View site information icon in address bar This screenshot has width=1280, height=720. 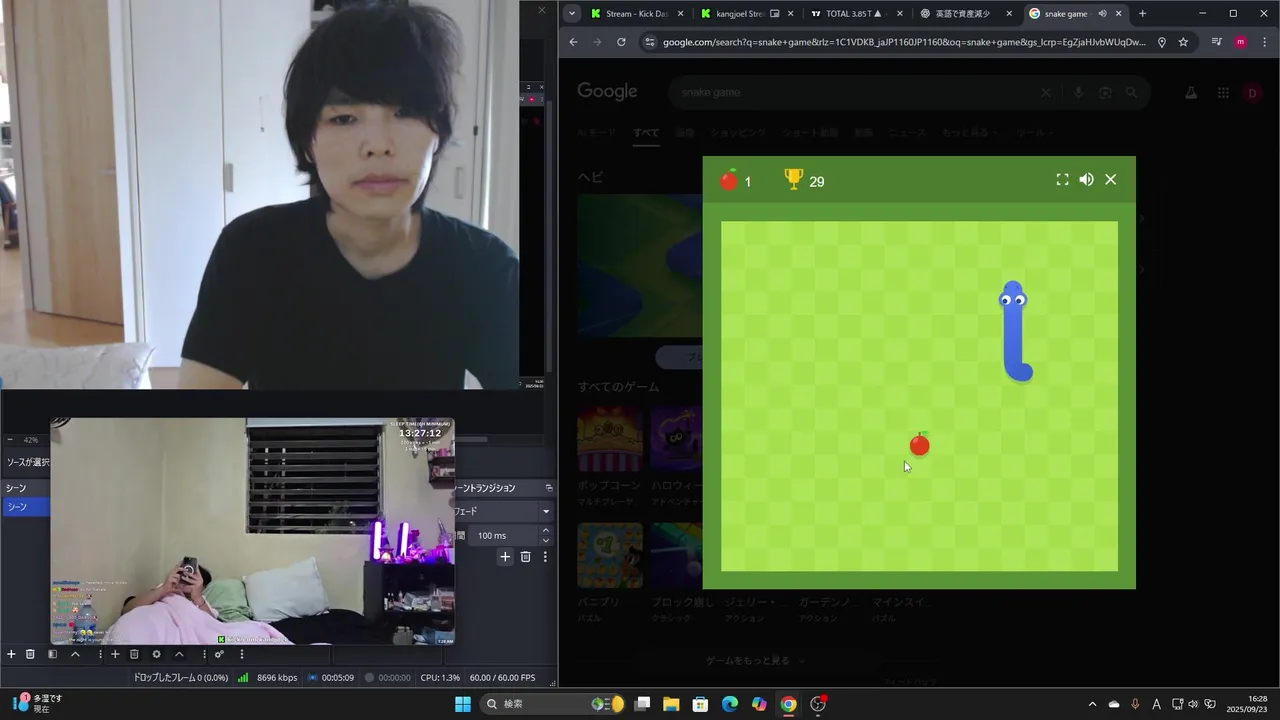pos(649,42)
